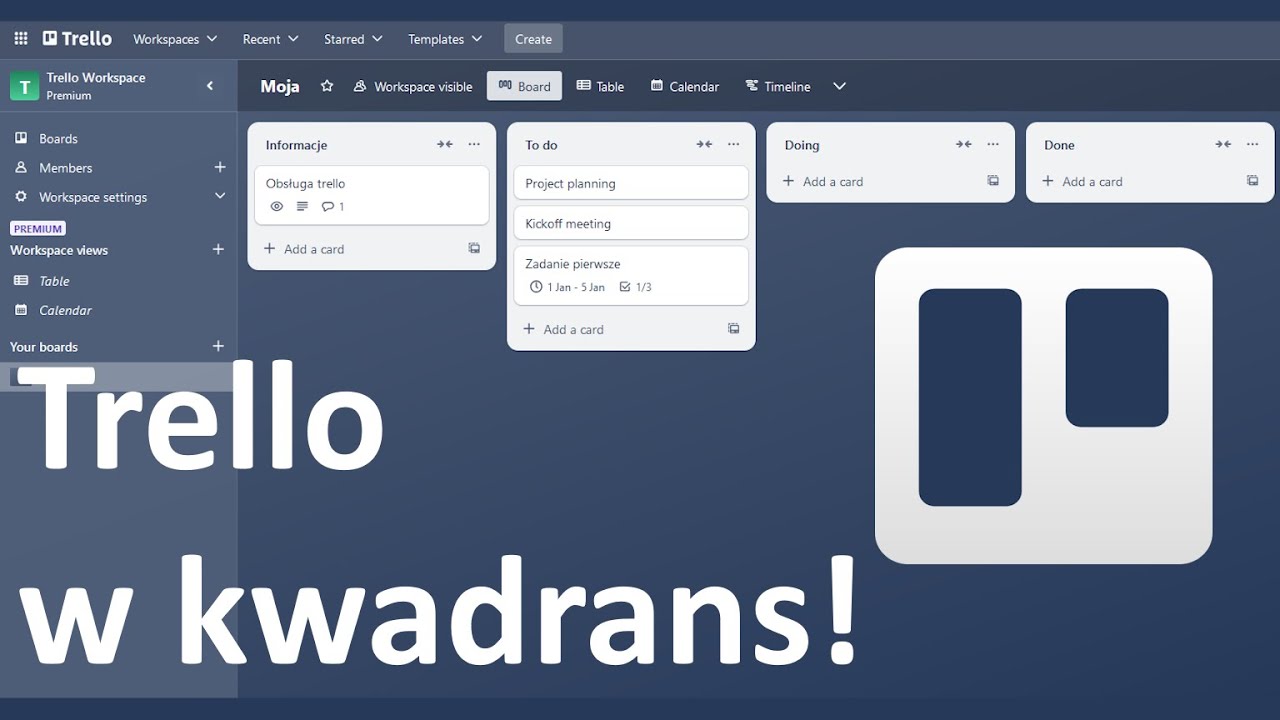Create from template in Doing list

993,180
